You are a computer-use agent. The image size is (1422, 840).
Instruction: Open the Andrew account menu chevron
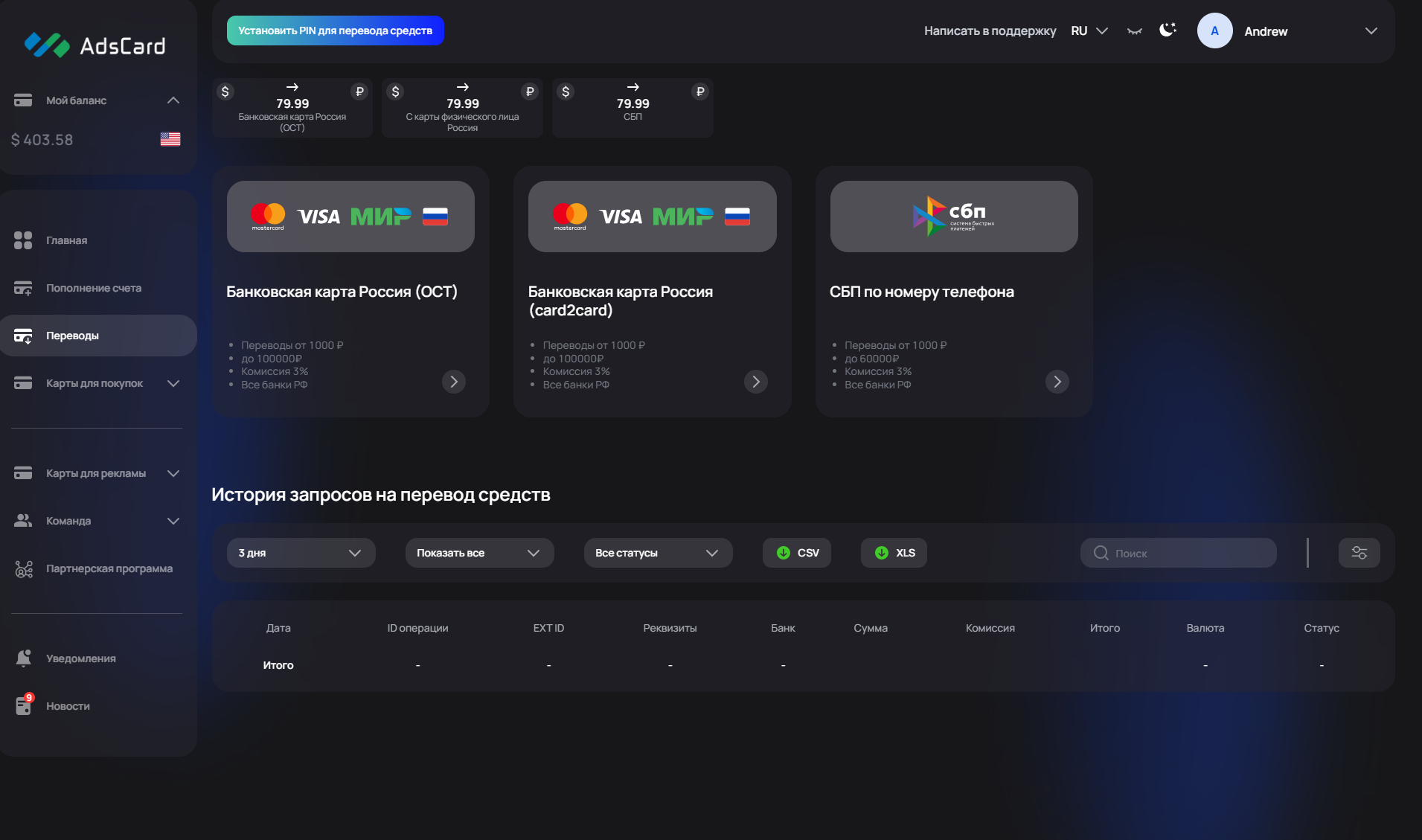[x=1371, y=31]
